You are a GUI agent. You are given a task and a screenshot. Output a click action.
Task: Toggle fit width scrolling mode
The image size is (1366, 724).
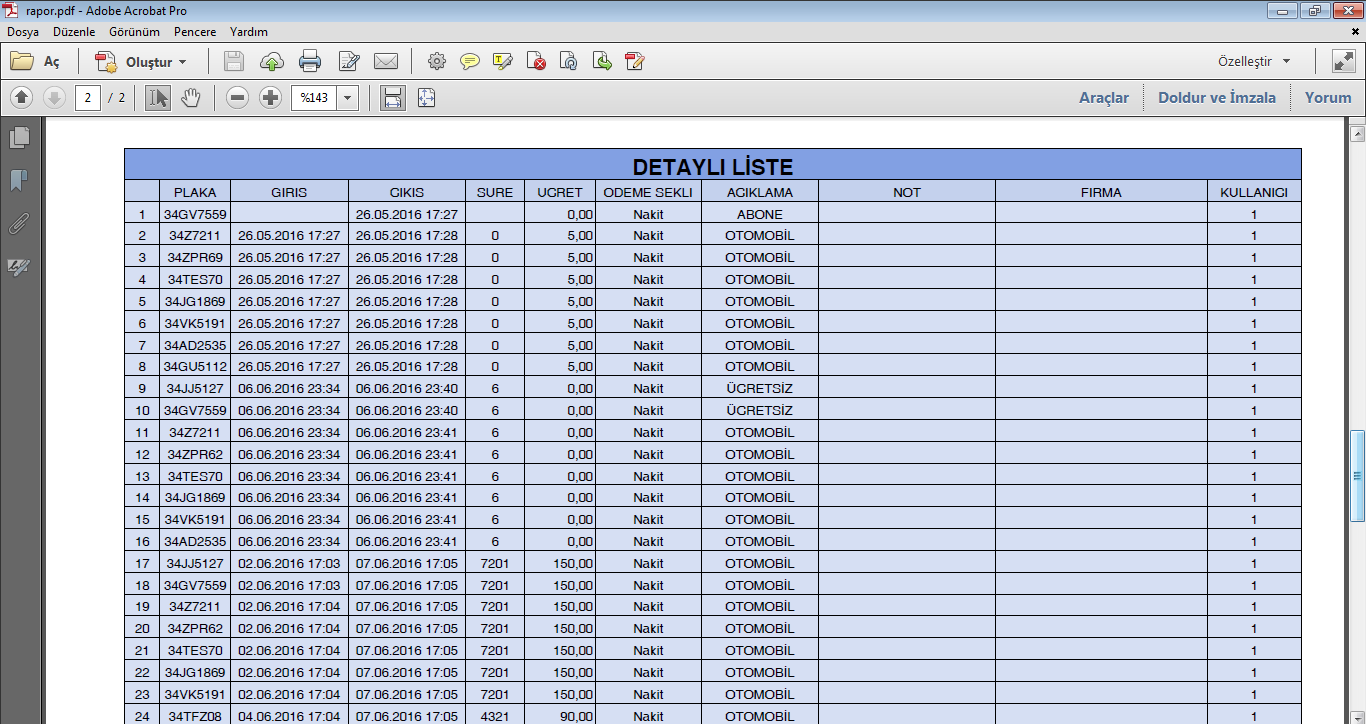(x=393, y=98)
